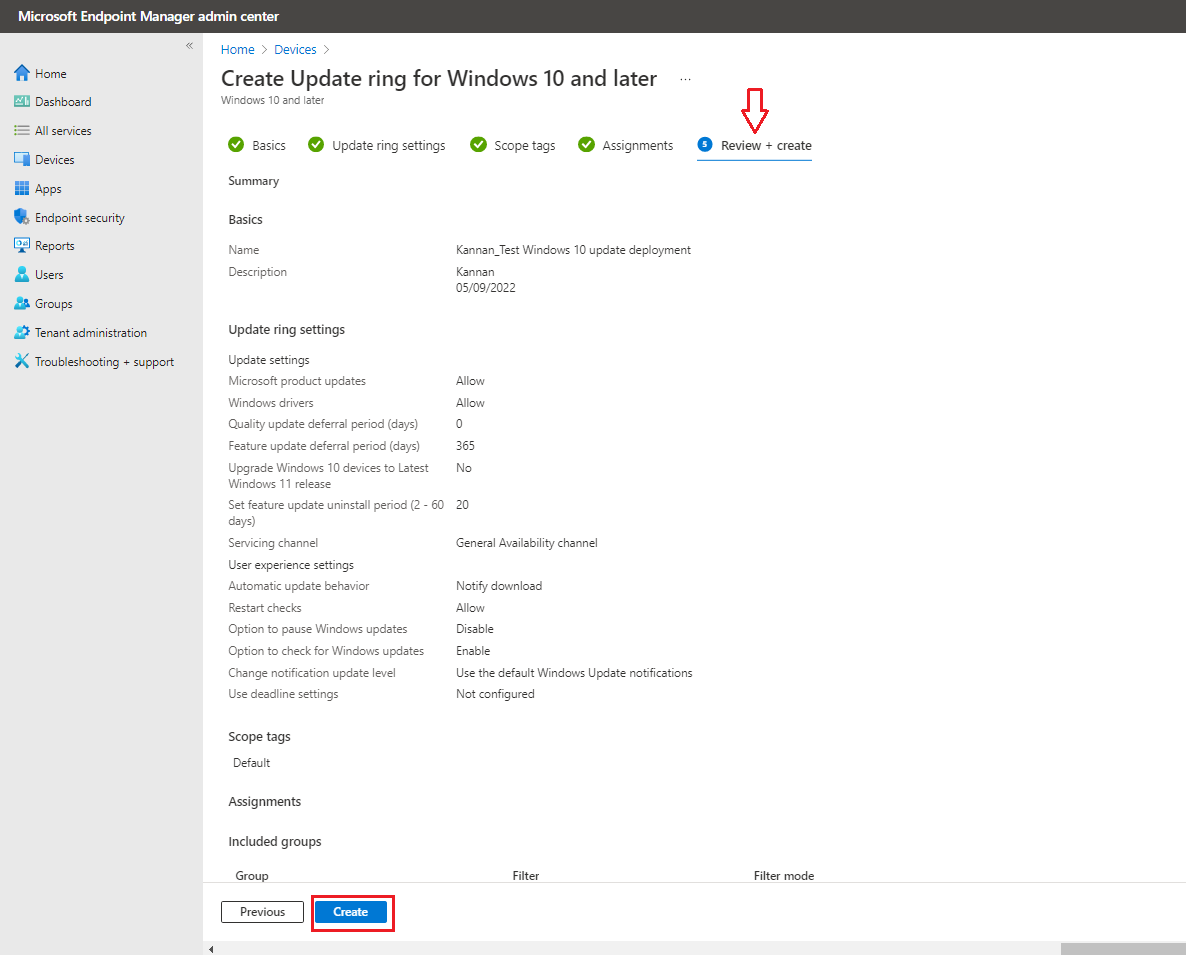The height and width of the screenshot is (955, 1186).
Task: Open Reports in the sidebar
Action: 54,246
